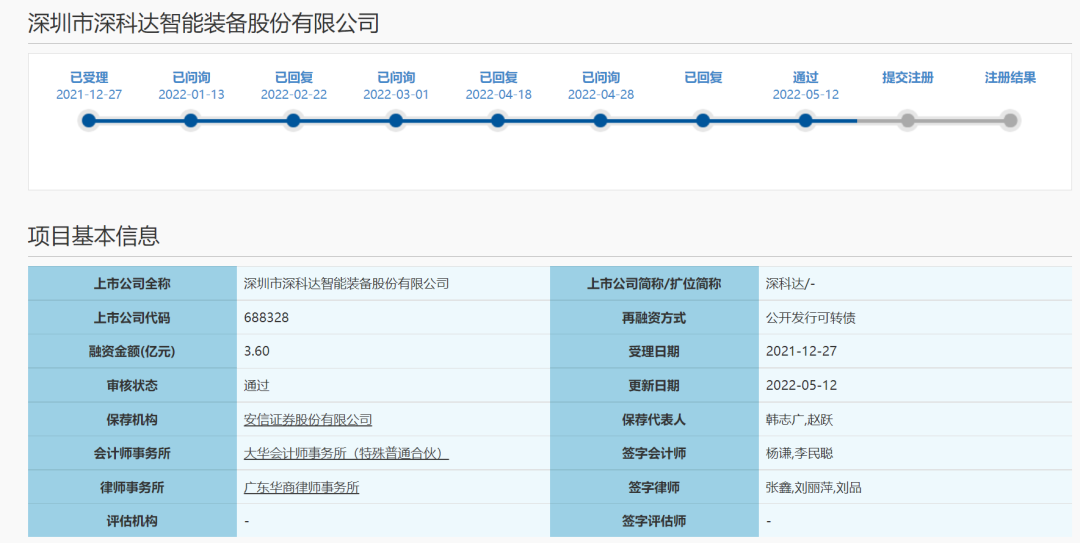Click the 通过 2022-05-12 timeline dot
1080x543 pixels.
[x=805, y=121]
